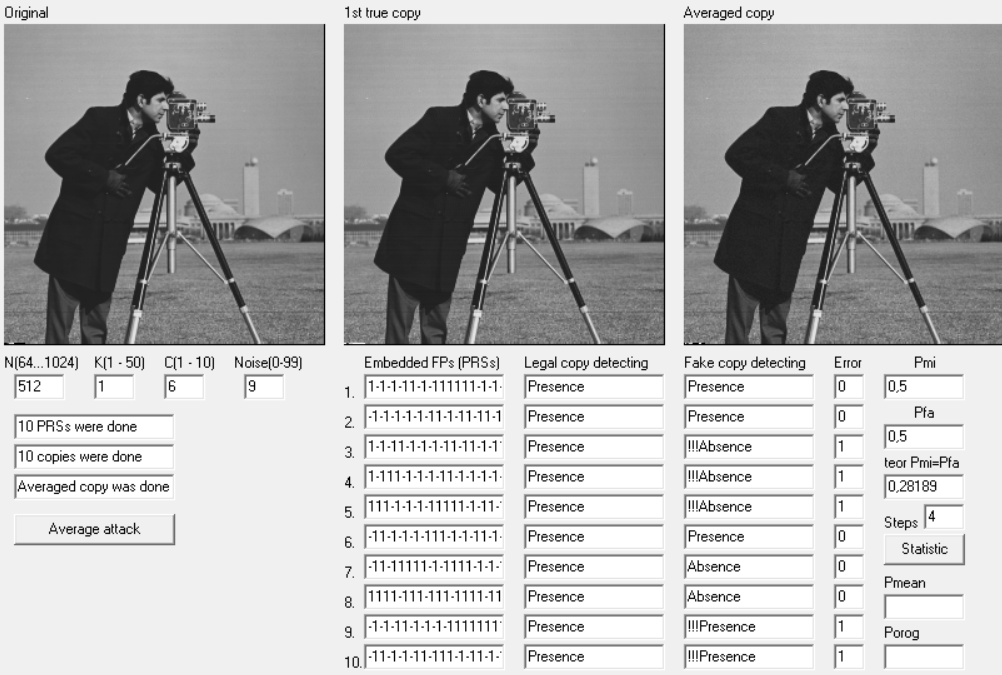This screenshot has width=1002, height=675.
Task: Click row 7 Legal copy detecting field
Action: [x=594, y=567]
